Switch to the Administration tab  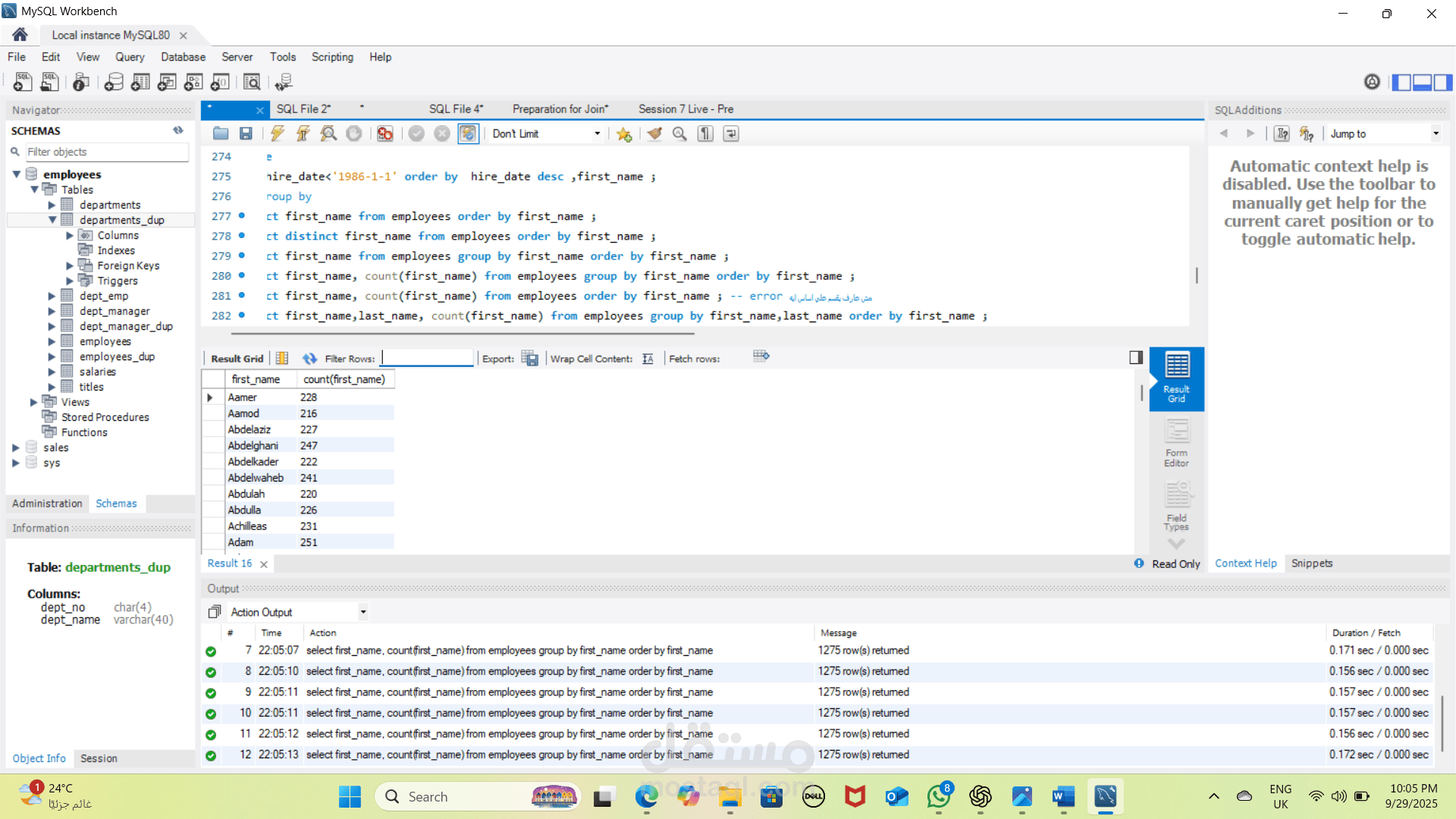(47, 504)
